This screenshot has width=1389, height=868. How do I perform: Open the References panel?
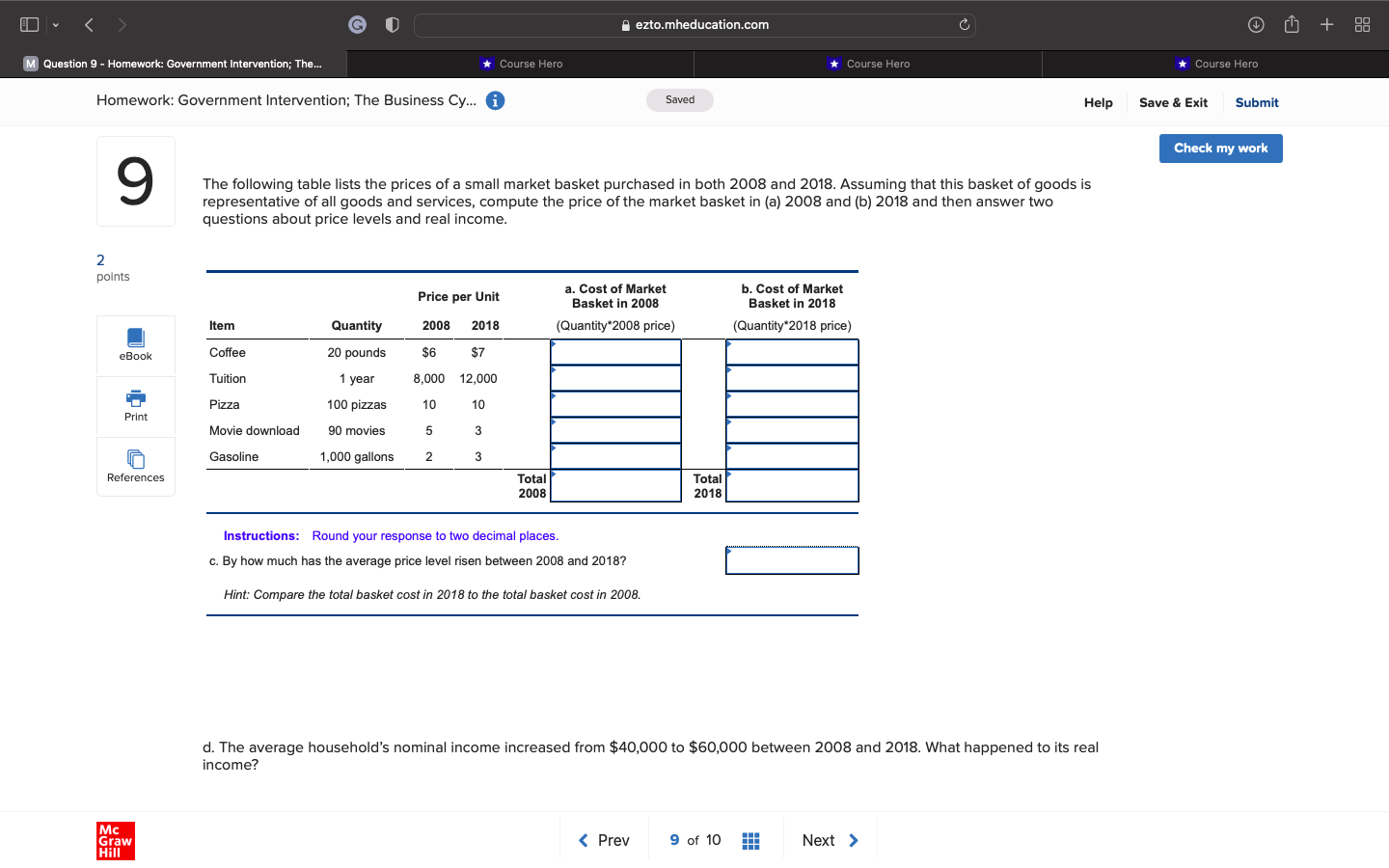click(x=135, y=466)
